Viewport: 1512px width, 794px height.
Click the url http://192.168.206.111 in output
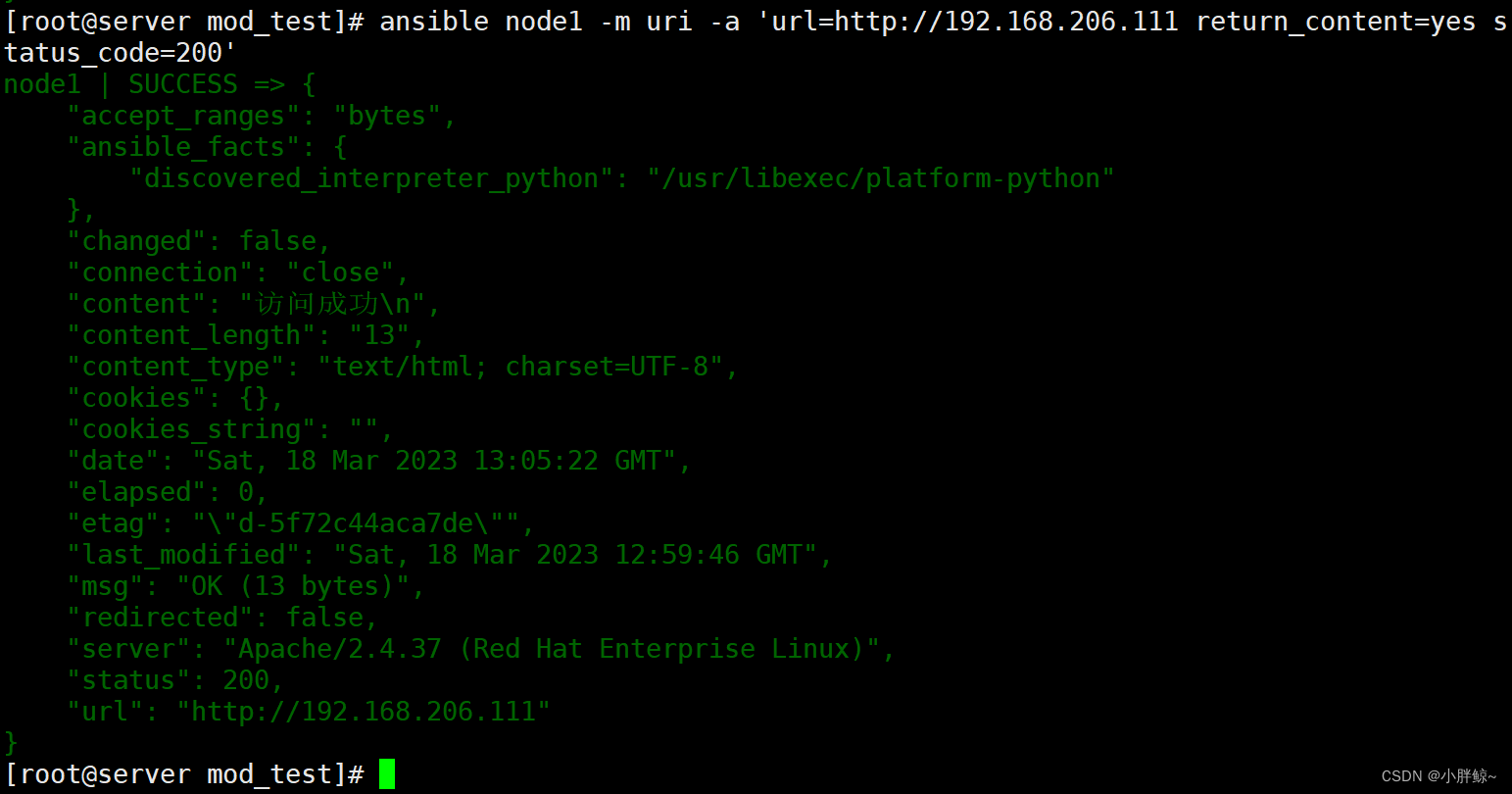pos(364,712)
